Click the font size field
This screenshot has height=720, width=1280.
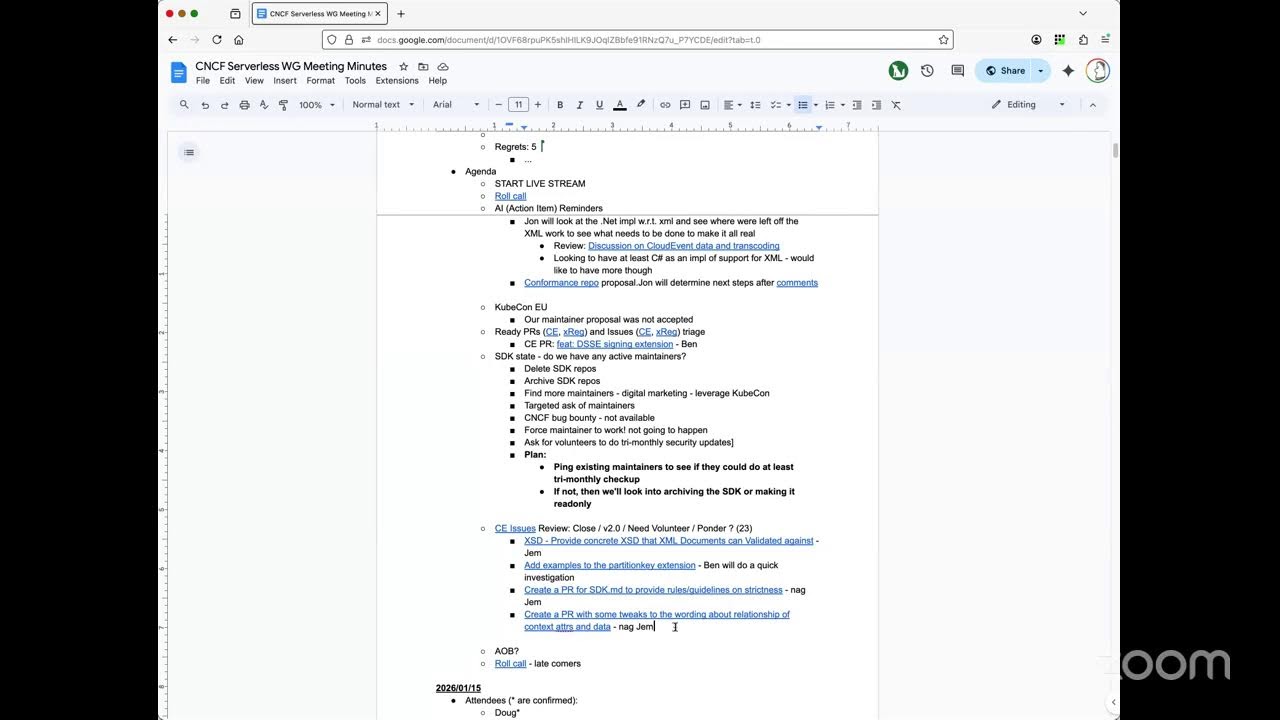coord(518,104)
